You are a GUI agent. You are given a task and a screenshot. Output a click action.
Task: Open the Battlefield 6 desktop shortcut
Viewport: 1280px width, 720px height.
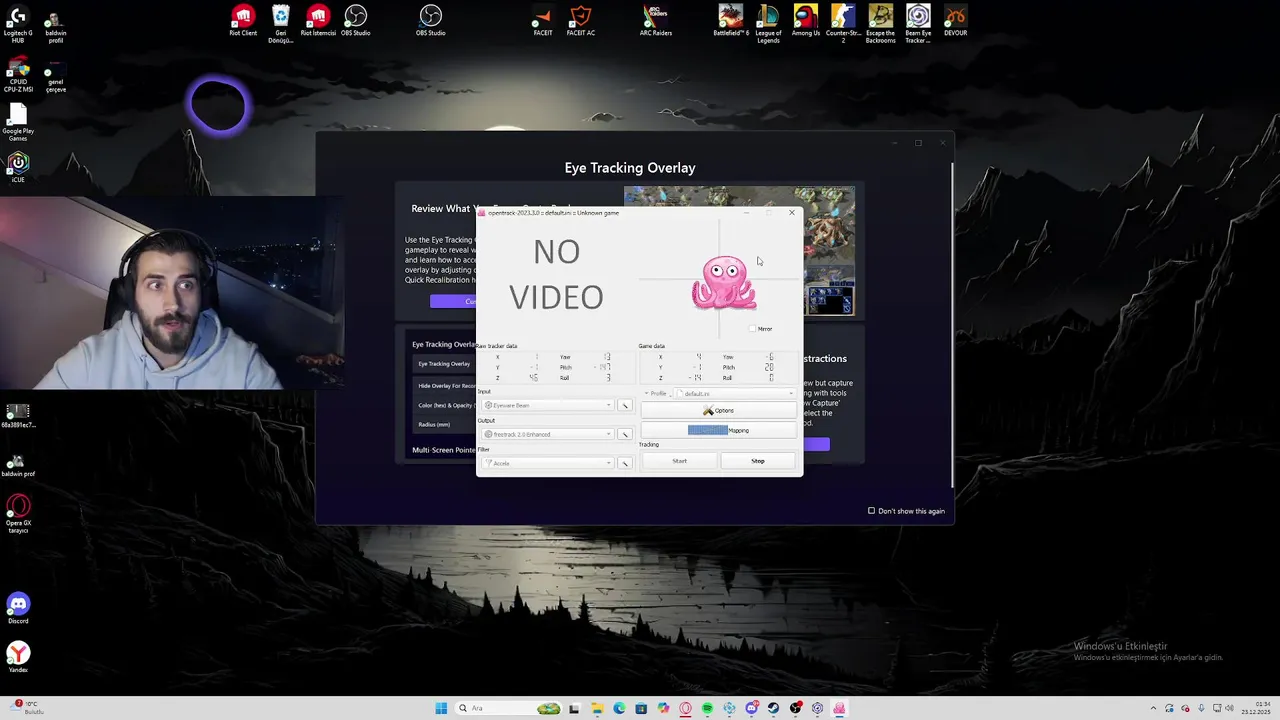(x=731, y=21)
